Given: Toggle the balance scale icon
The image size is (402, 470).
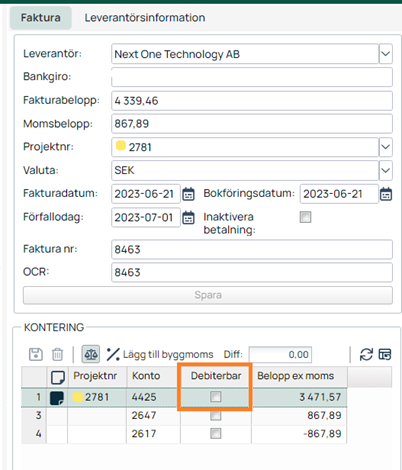Looking at the screenshot, I should (91, 354).
